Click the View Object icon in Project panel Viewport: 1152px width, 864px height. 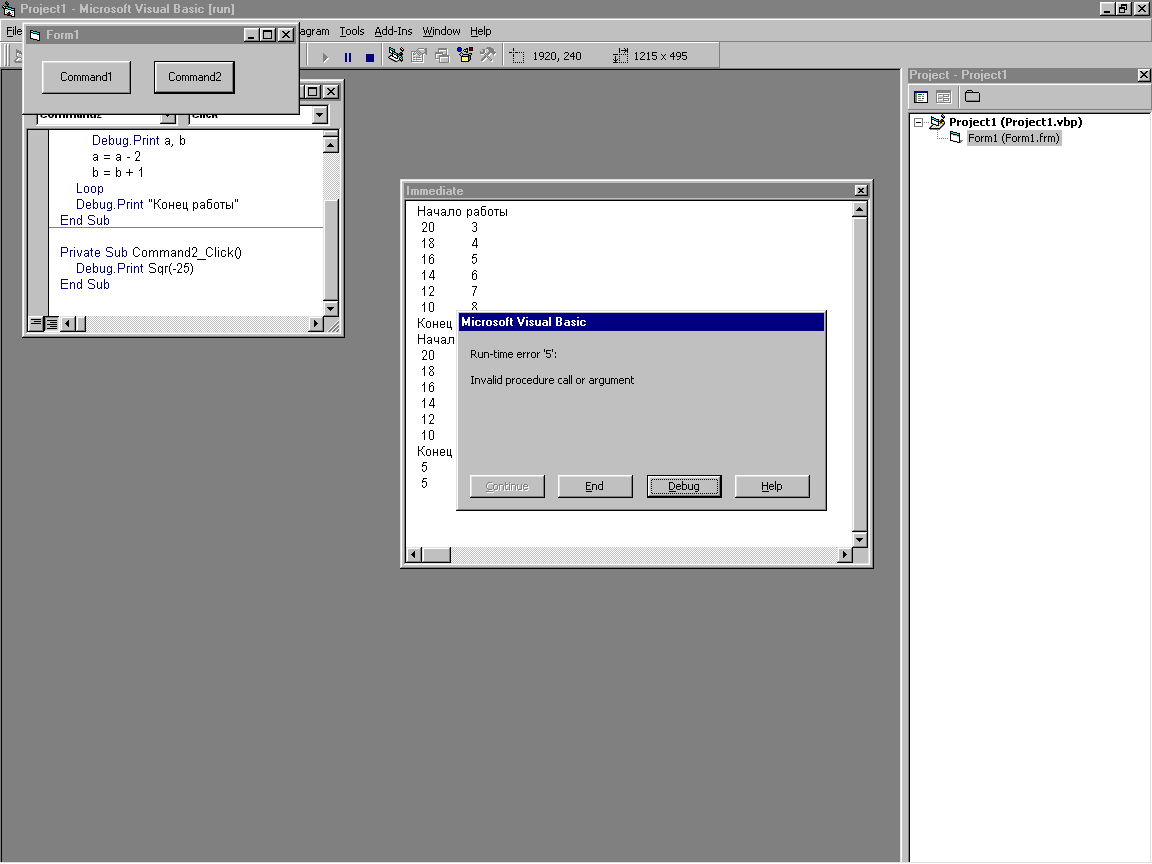944,97
